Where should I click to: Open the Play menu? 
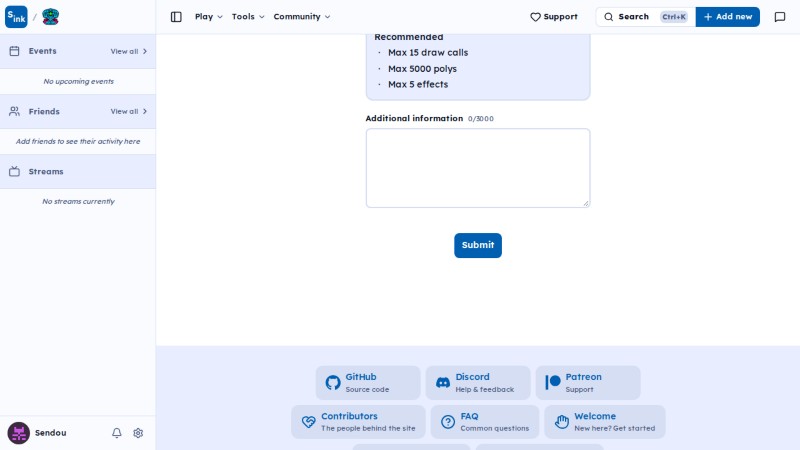pos(209,17)
